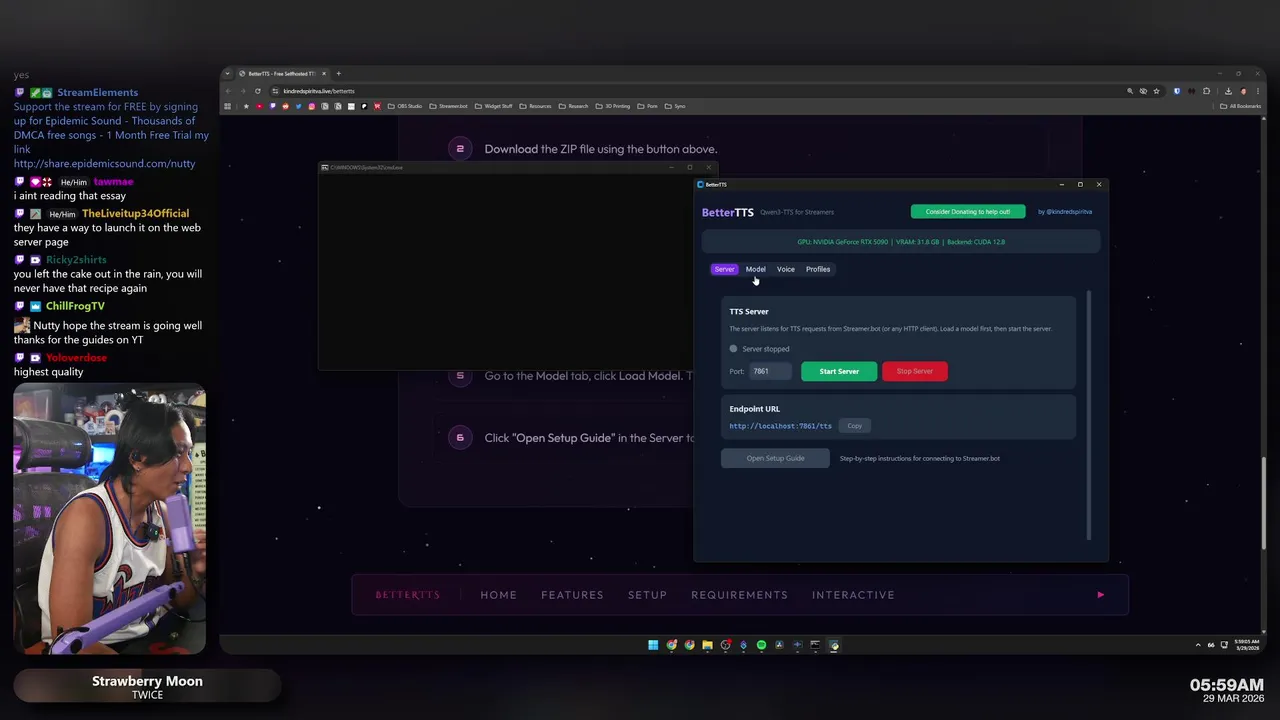Open the All Bookmarks folder

tap(1240, 106)
